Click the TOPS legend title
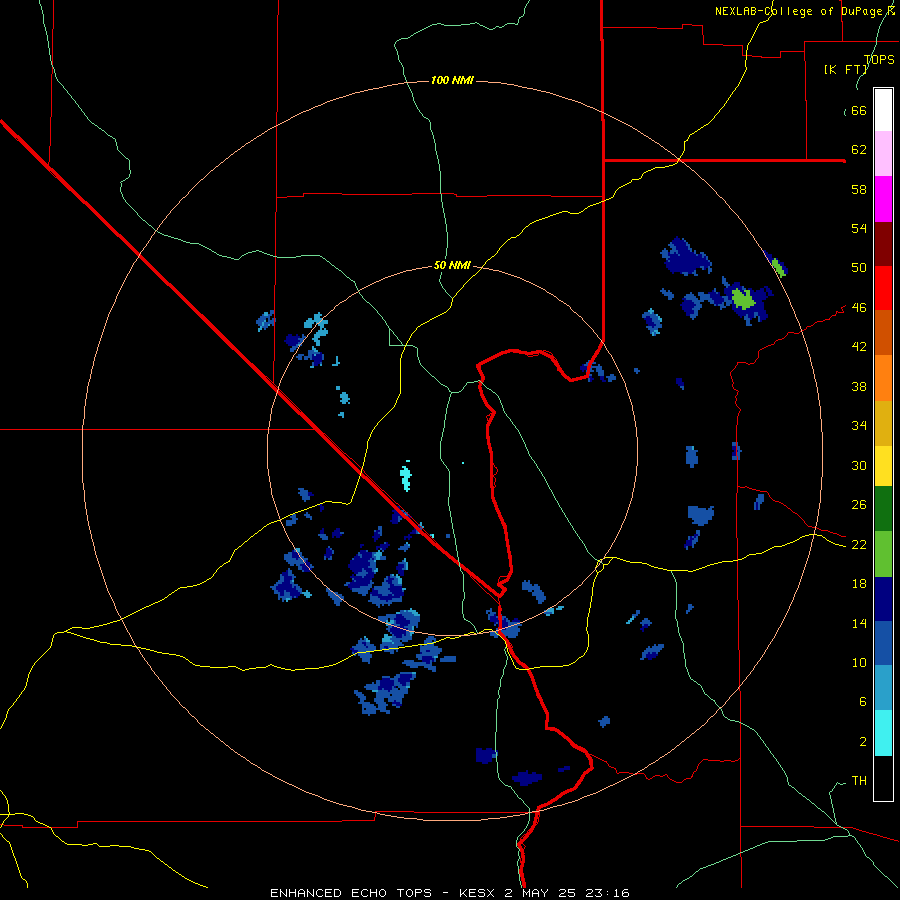The image size is (900, 900). coord(879,59)
